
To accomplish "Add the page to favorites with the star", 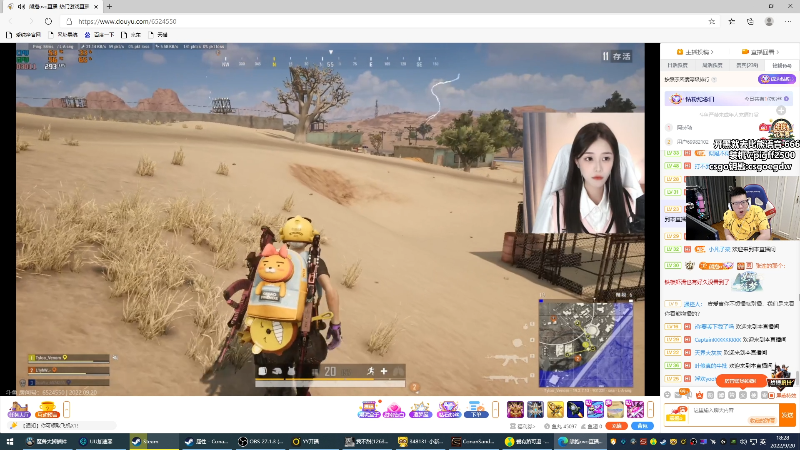I will pos(712,21).
